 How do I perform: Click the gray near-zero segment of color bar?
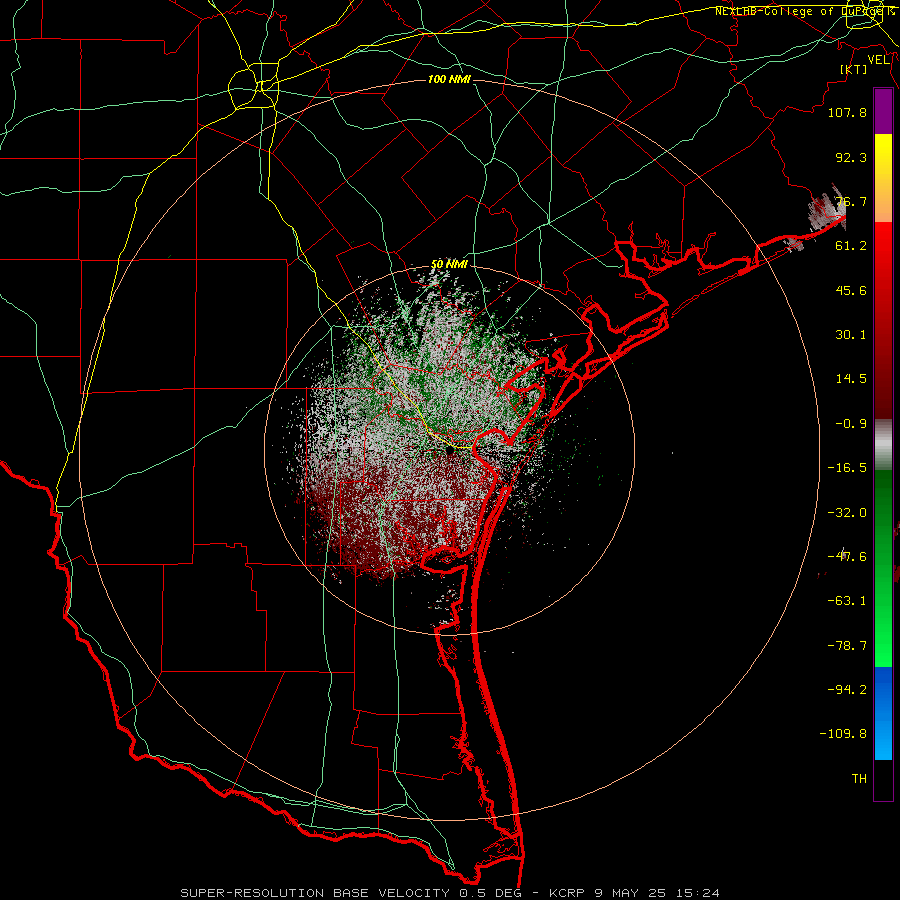(883, 445)
